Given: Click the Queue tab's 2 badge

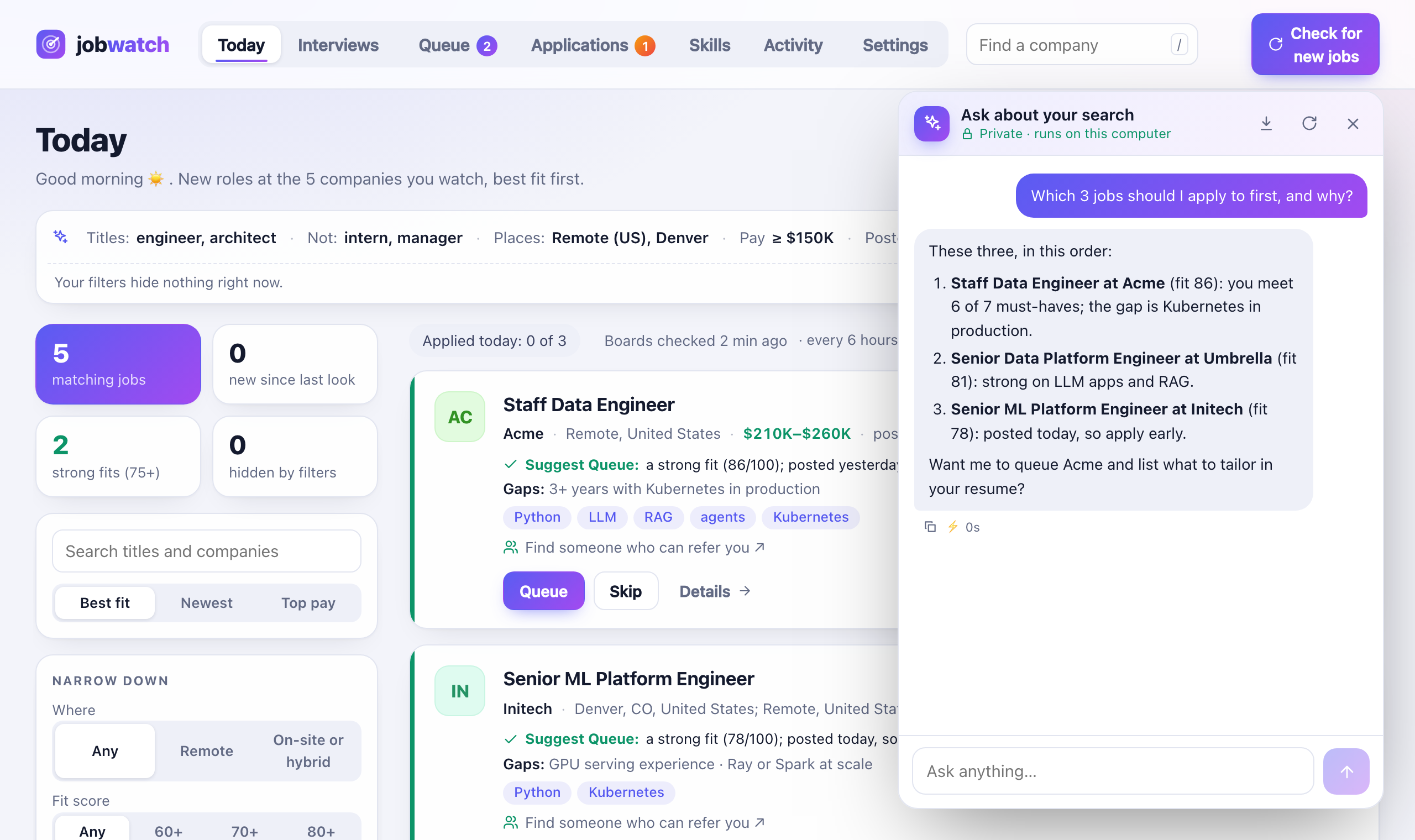Looking at the screenshot, I should 487,46.
